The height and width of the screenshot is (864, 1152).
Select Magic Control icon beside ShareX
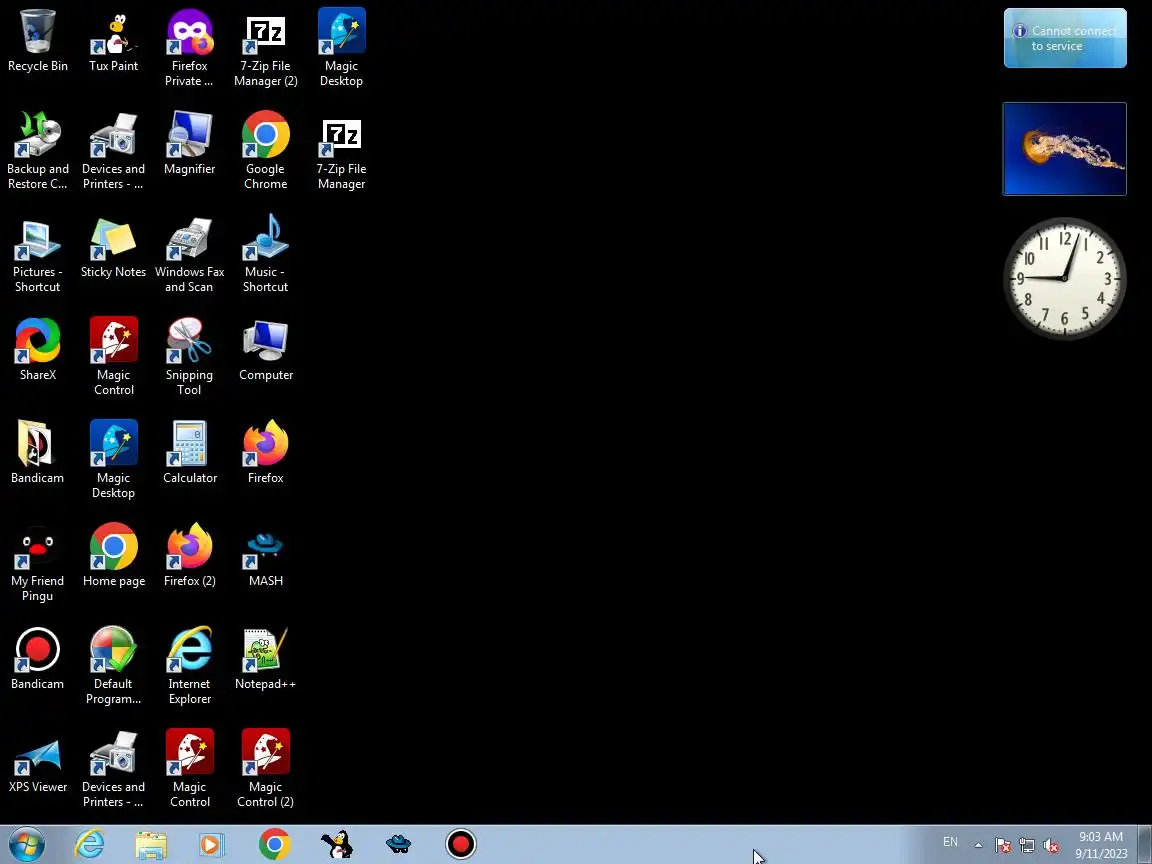point(113,357)
